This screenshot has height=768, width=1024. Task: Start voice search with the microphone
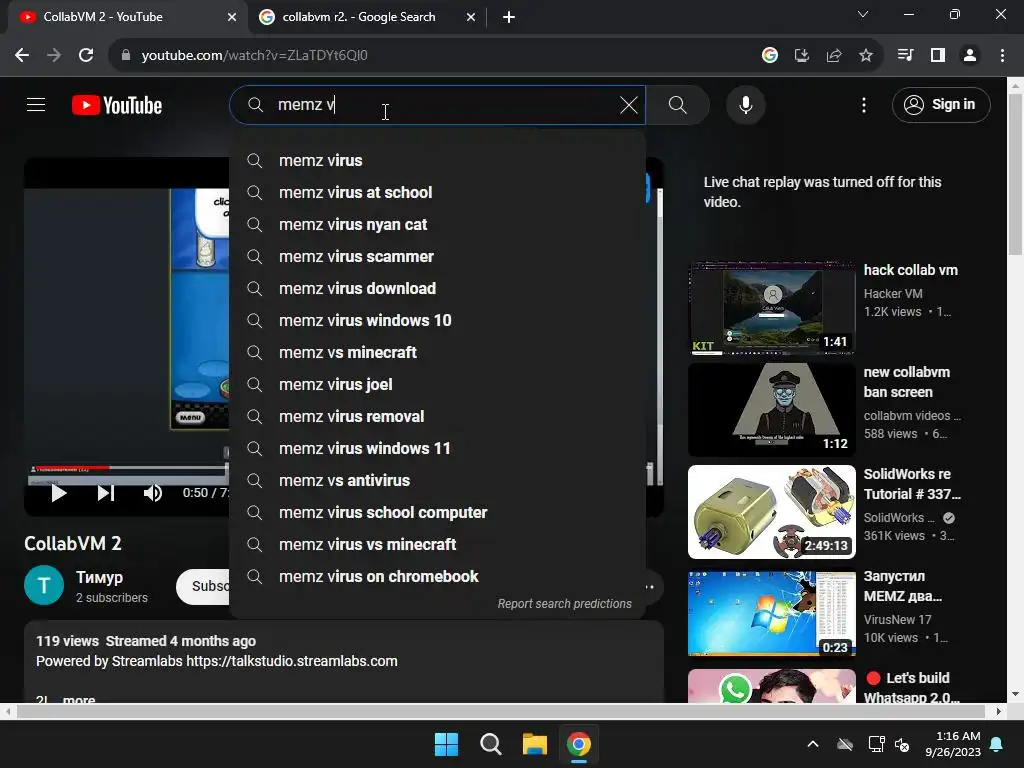point(745,104)
